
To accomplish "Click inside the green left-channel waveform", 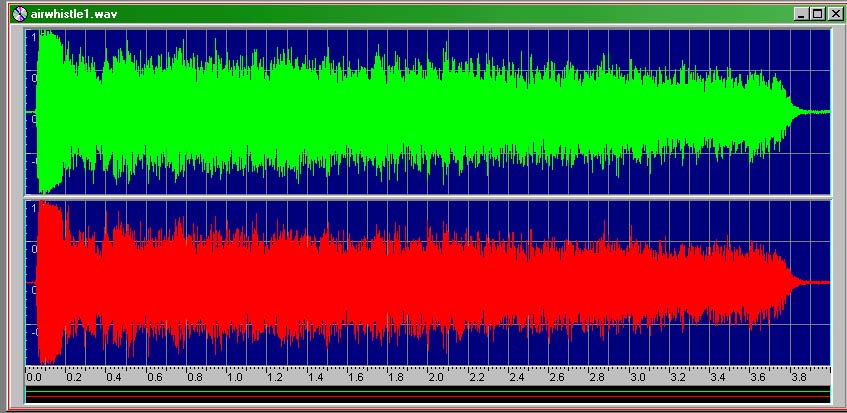I will tap(428, 112).
